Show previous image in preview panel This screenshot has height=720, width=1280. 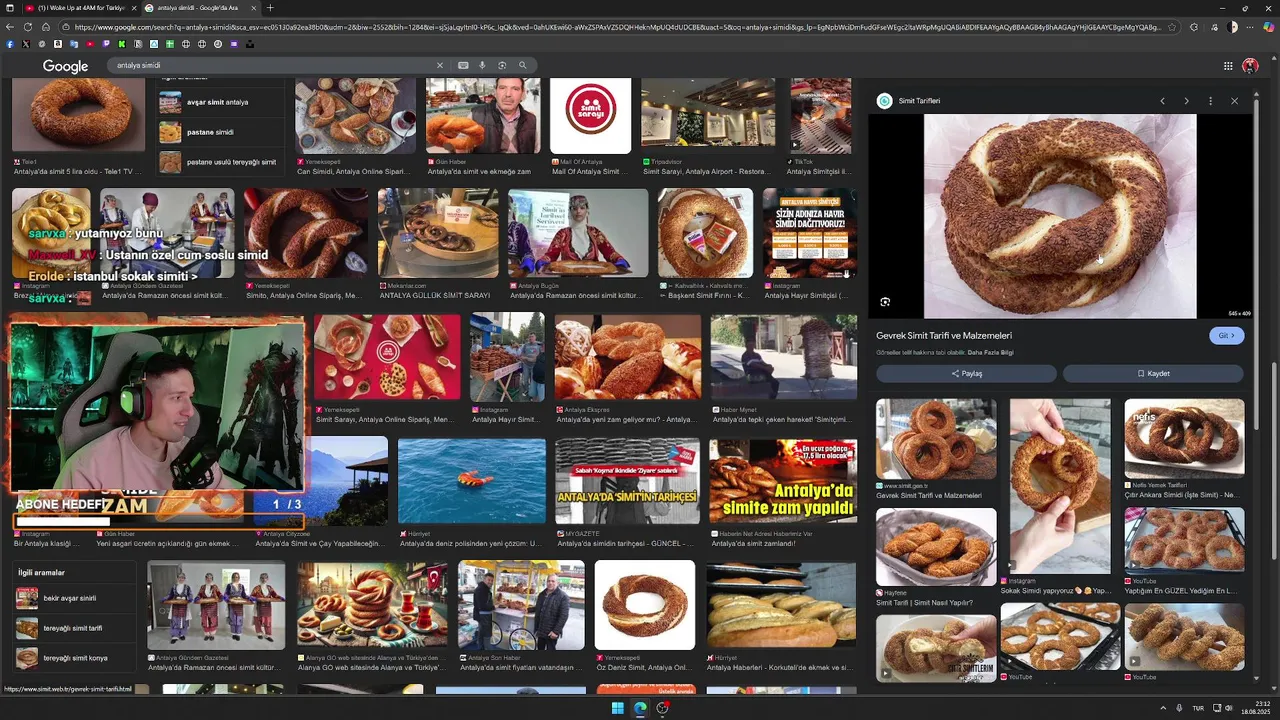[1162, 101]
